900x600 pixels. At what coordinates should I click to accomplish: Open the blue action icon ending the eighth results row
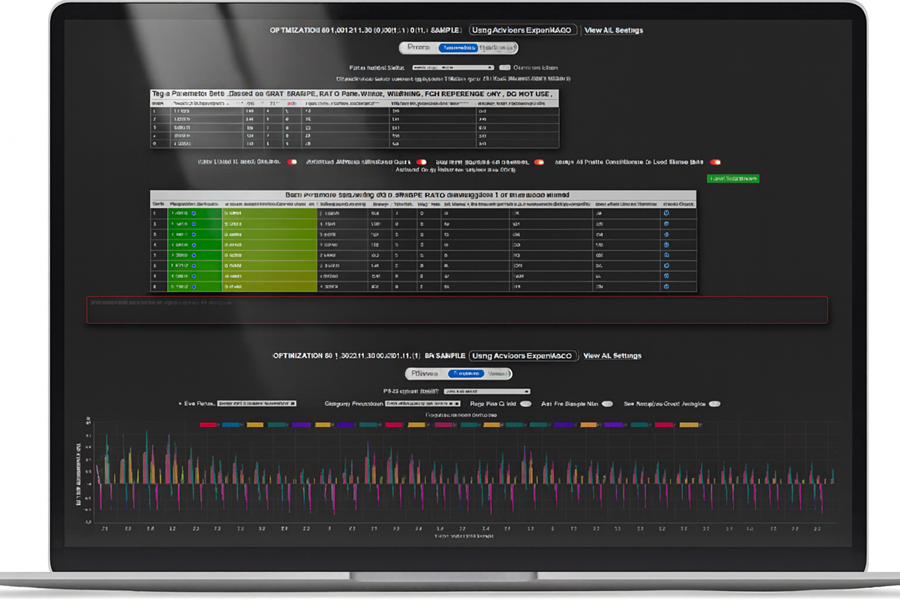click(x=666, y=287)
